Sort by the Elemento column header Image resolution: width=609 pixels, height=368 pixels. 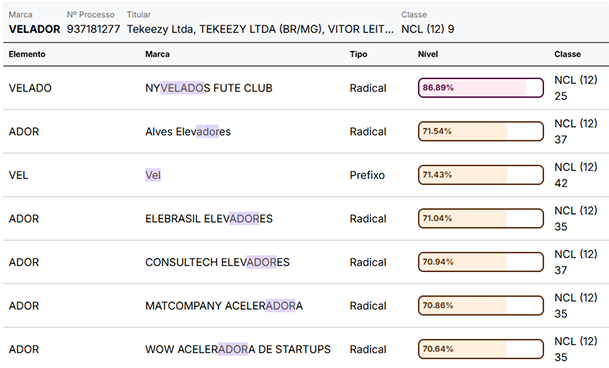tap(27, 54)
